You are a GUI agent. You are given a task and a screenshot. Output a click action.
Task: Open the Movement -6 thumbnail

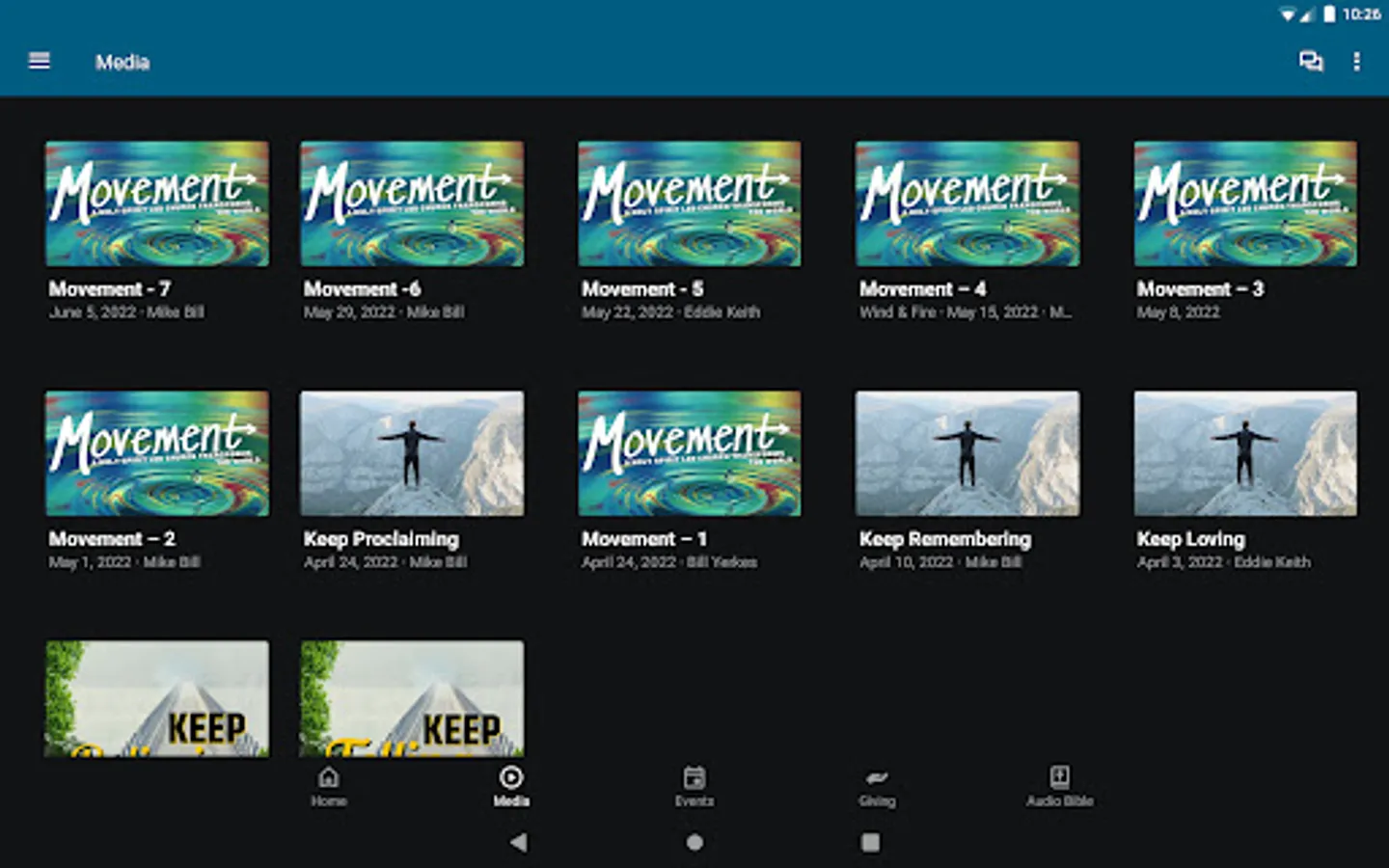[412, 203]
